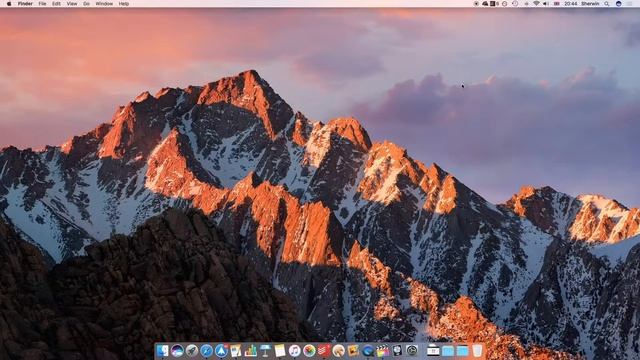
Task: Open the Pages document app in Dock
Action: (236, 351)
